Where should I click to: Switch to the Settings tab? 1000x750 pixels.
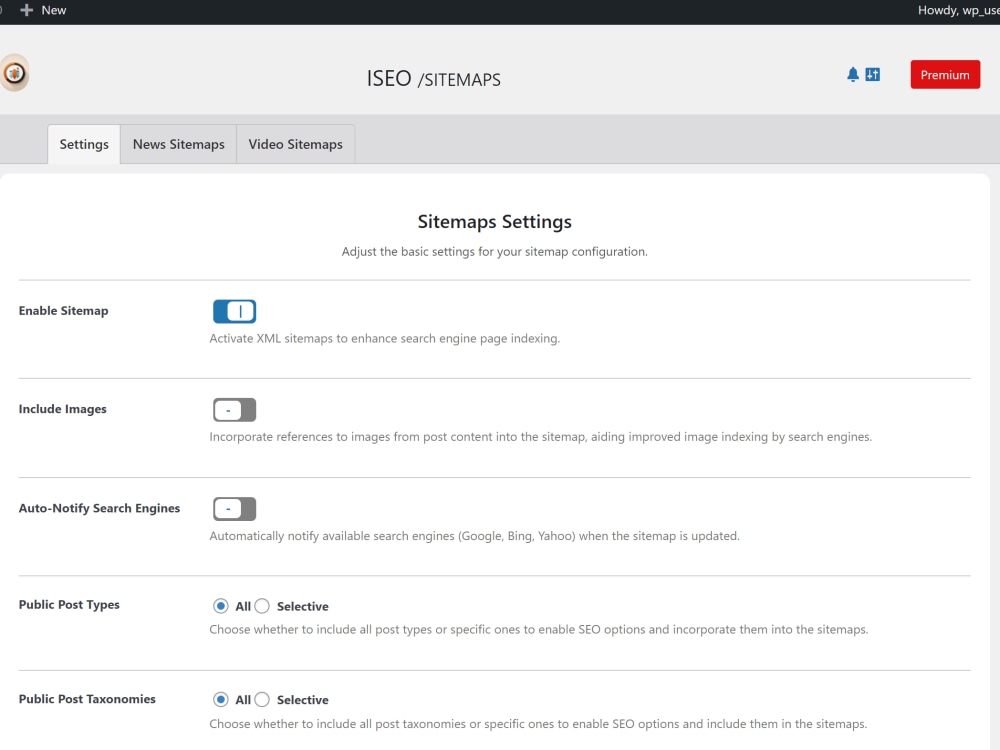[x=84, y=144]
